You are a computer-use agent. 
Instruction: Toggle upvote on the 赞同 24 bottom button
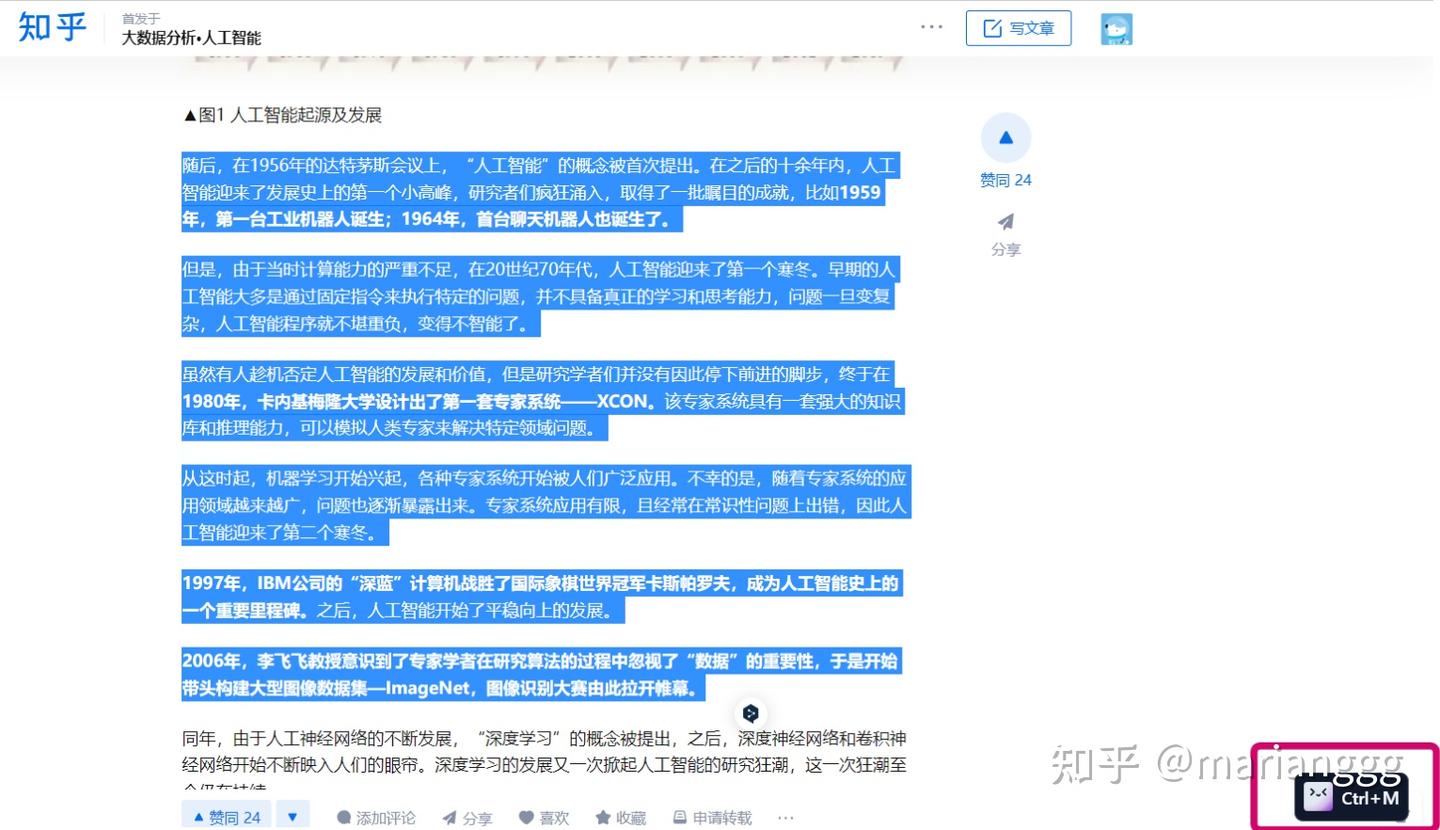[x=226, y=817]
